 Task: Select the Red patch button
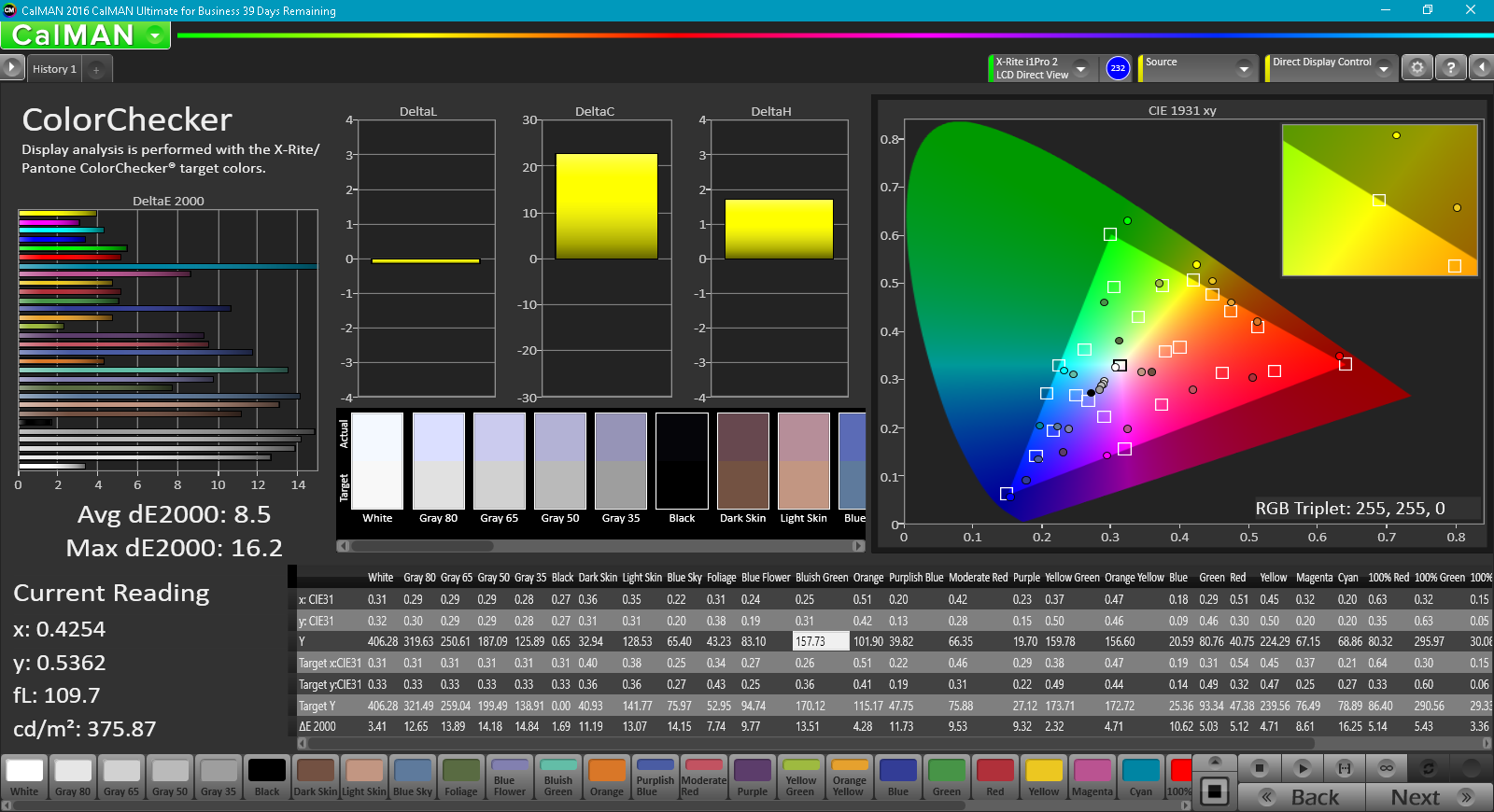pos(995,777)
